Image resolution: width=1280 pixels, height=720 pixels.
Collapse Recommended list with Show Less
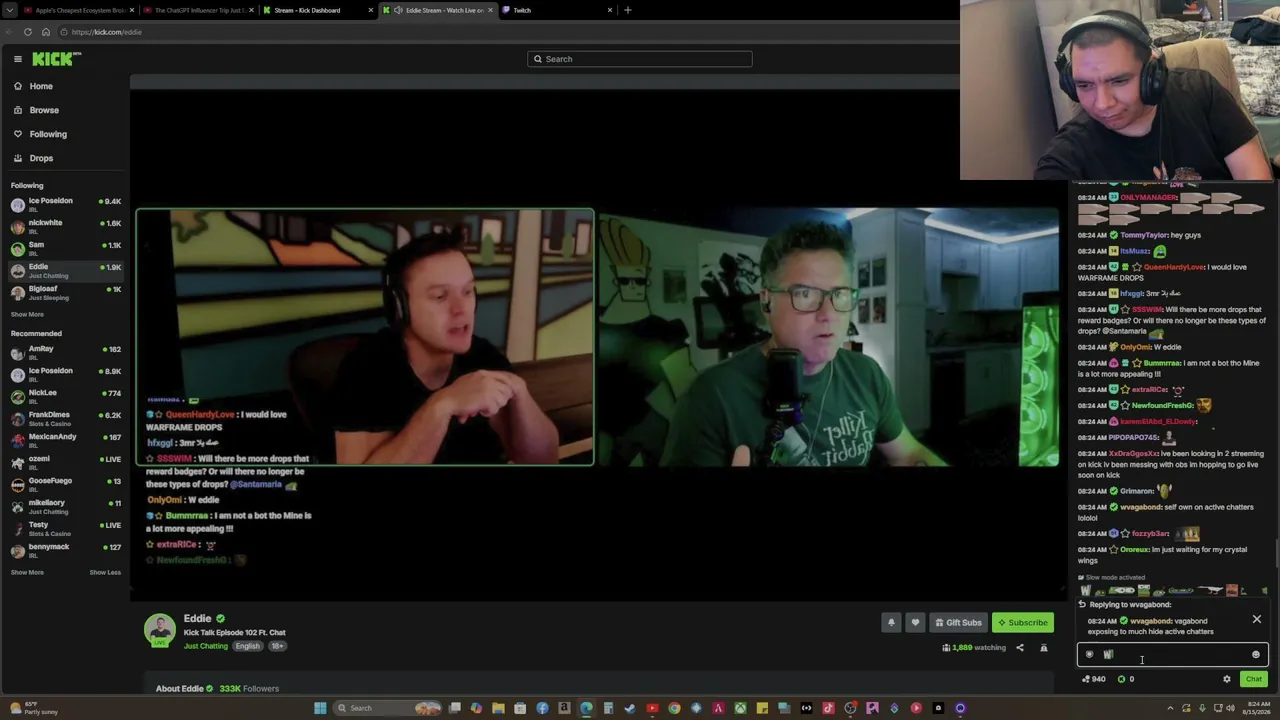click(105, 572)
